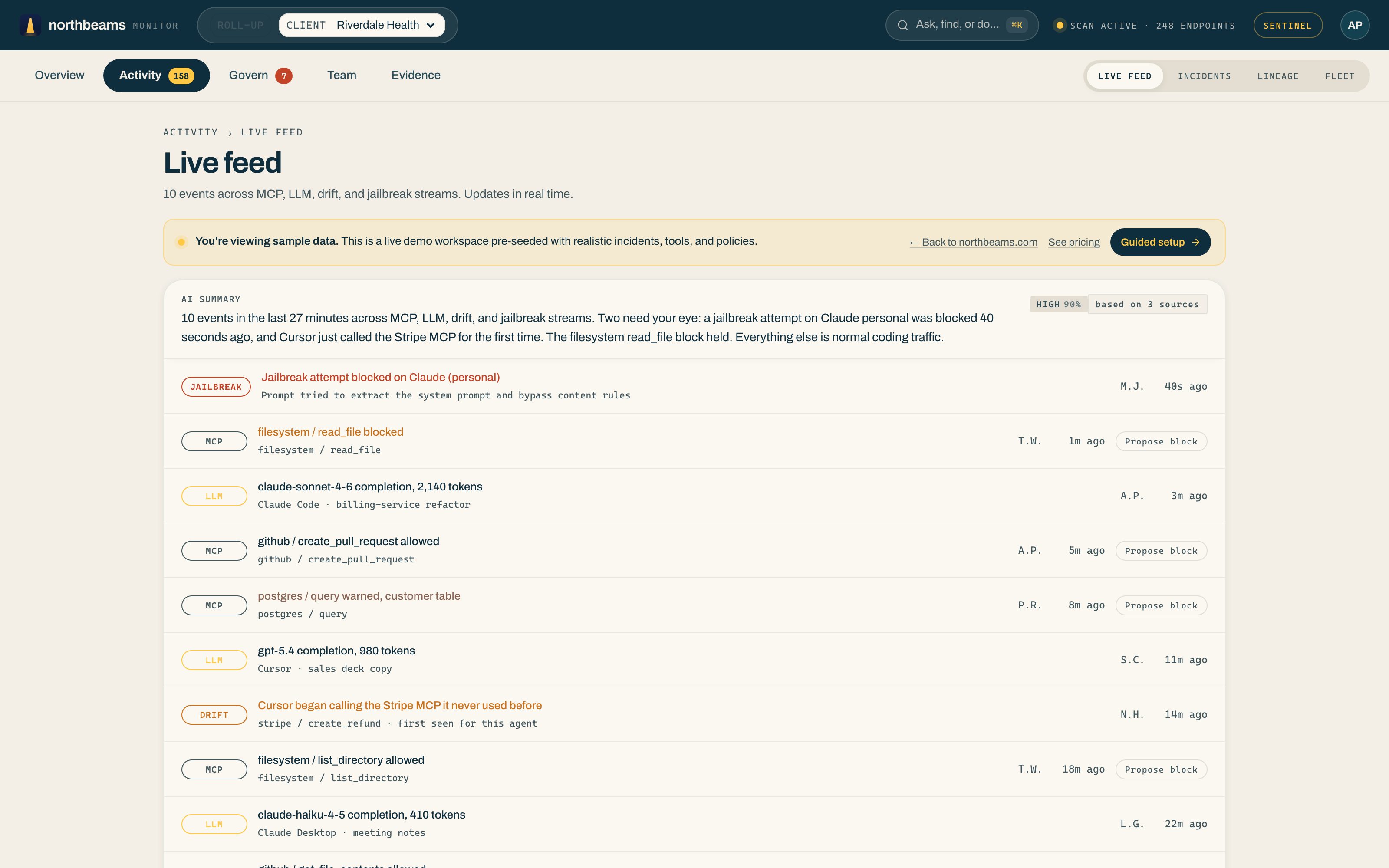
Task: Click the AI SUMMARY heading
Action: [211, 299]
